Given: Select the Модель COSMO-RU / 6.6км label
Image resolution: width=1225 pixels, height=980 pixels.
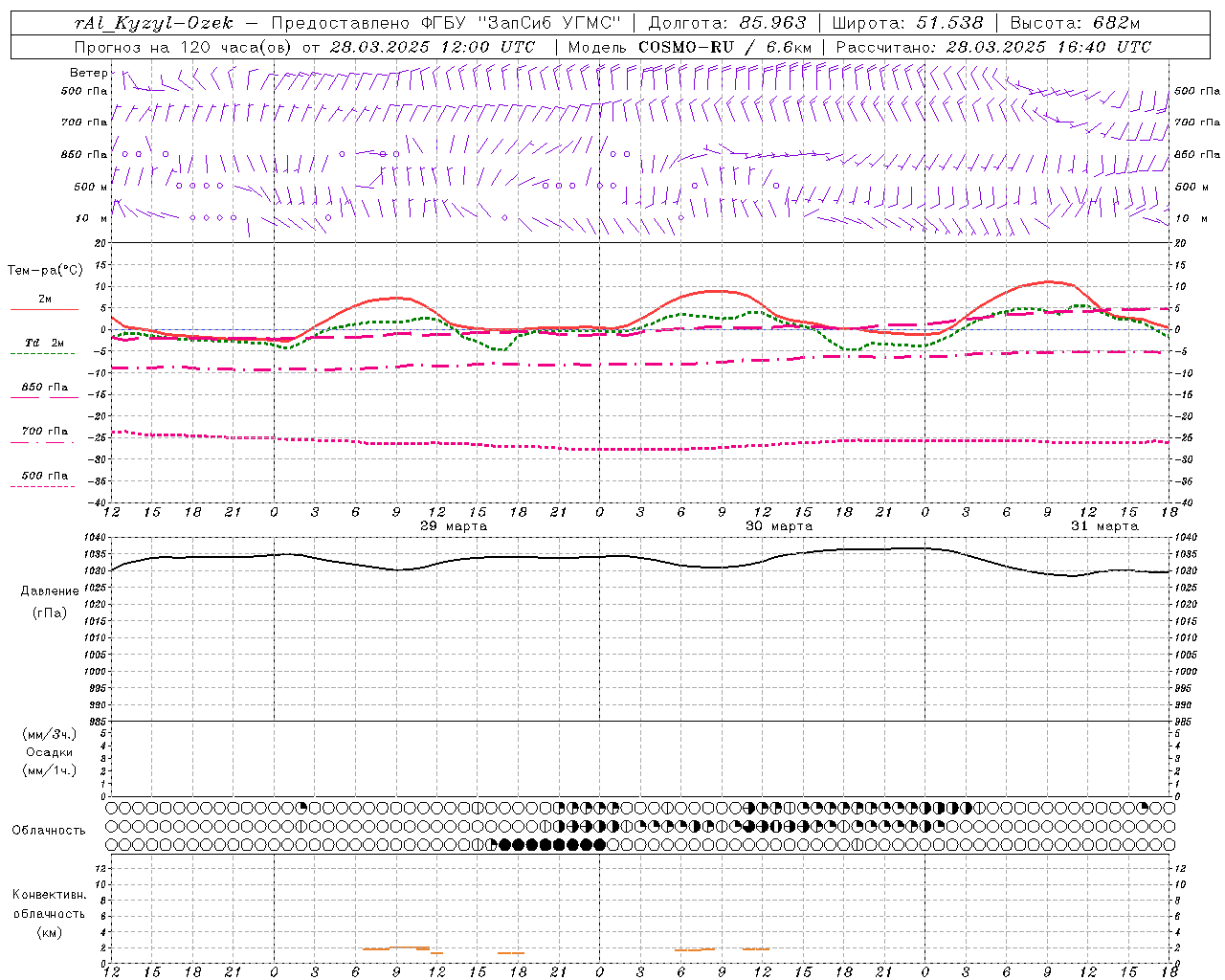Looking at the screenshot, I should pos(690,47).
